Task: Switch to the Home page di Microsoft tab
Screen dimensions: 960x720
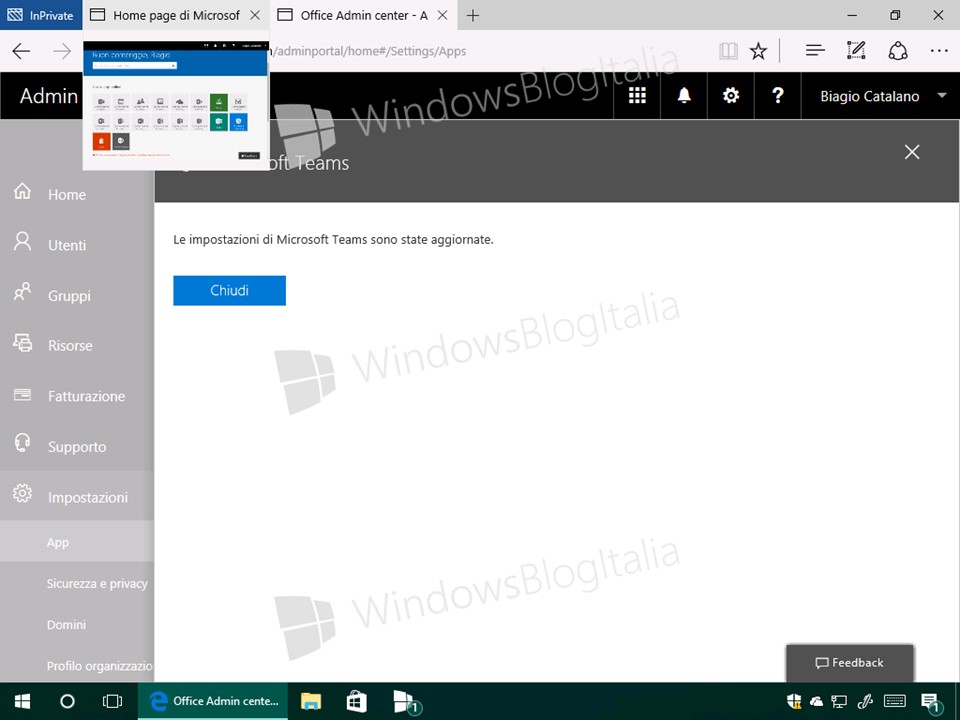Action: click(x=176, y=15)
